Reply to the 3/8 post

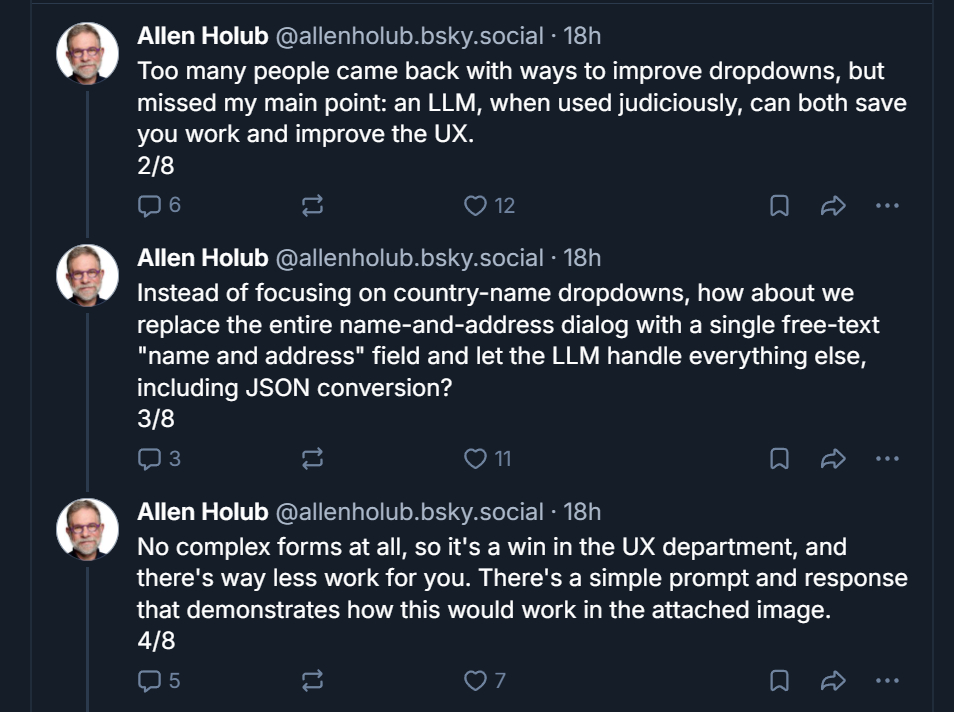tap(149, 459)
